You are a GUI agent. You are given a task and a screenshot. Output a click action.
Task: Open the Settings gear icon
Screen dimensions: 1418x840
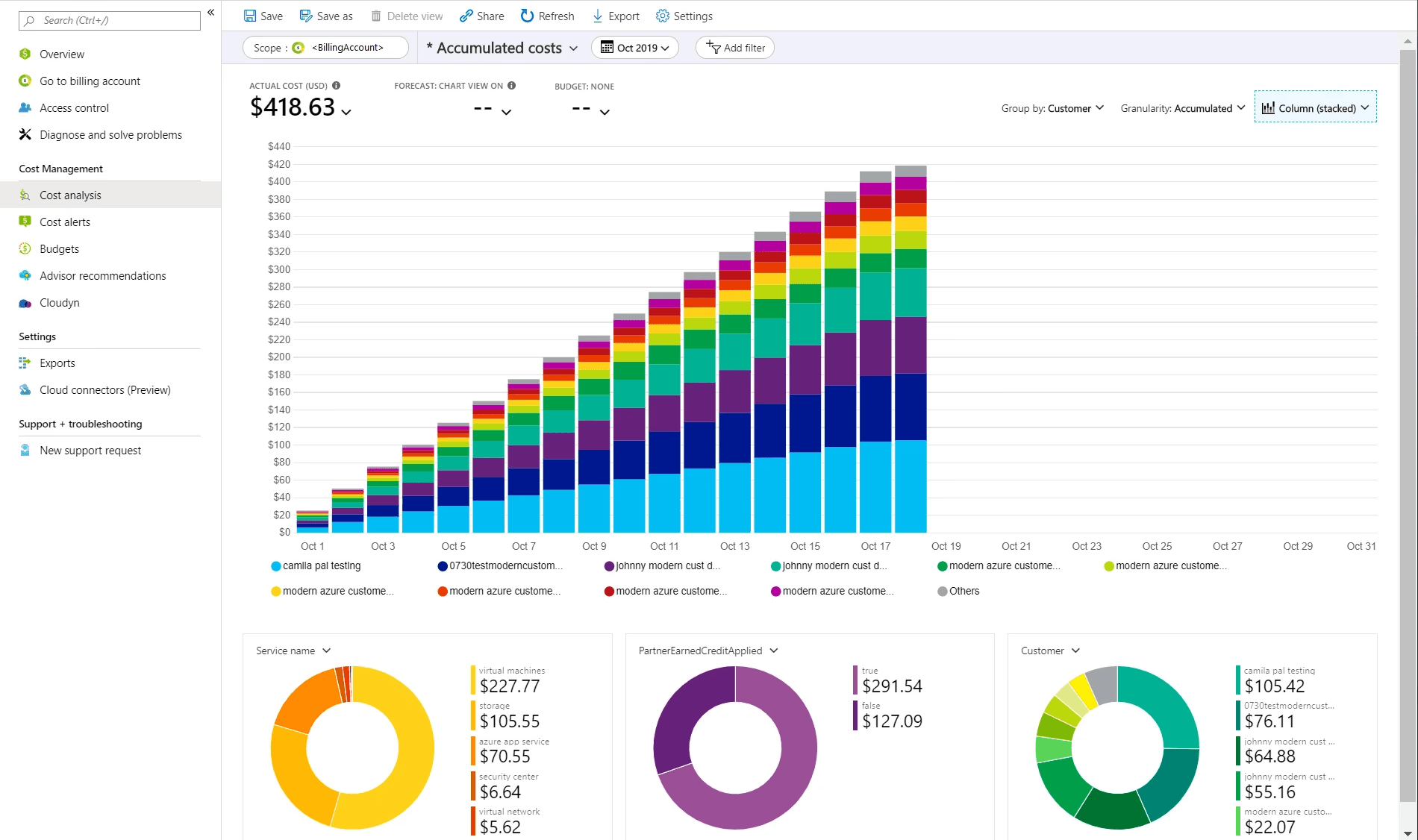tap(662, 16)
